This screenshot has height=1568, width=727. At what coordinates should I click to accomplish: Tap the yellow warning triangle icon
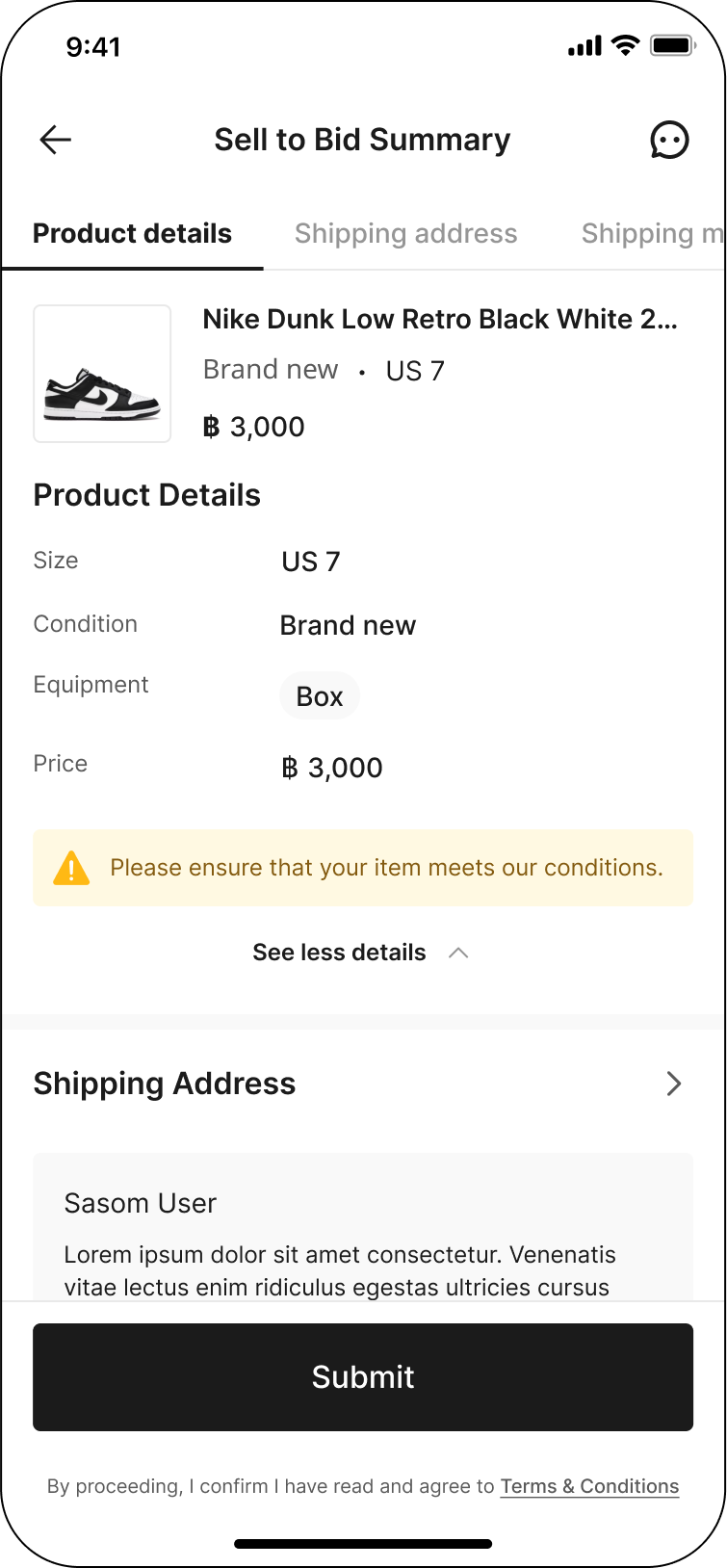pyautogui.click(x=71, y=868)
